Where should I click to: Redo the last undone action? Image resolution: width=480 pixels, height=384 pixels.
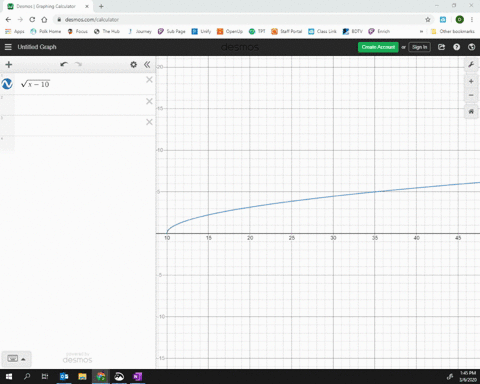78,64
